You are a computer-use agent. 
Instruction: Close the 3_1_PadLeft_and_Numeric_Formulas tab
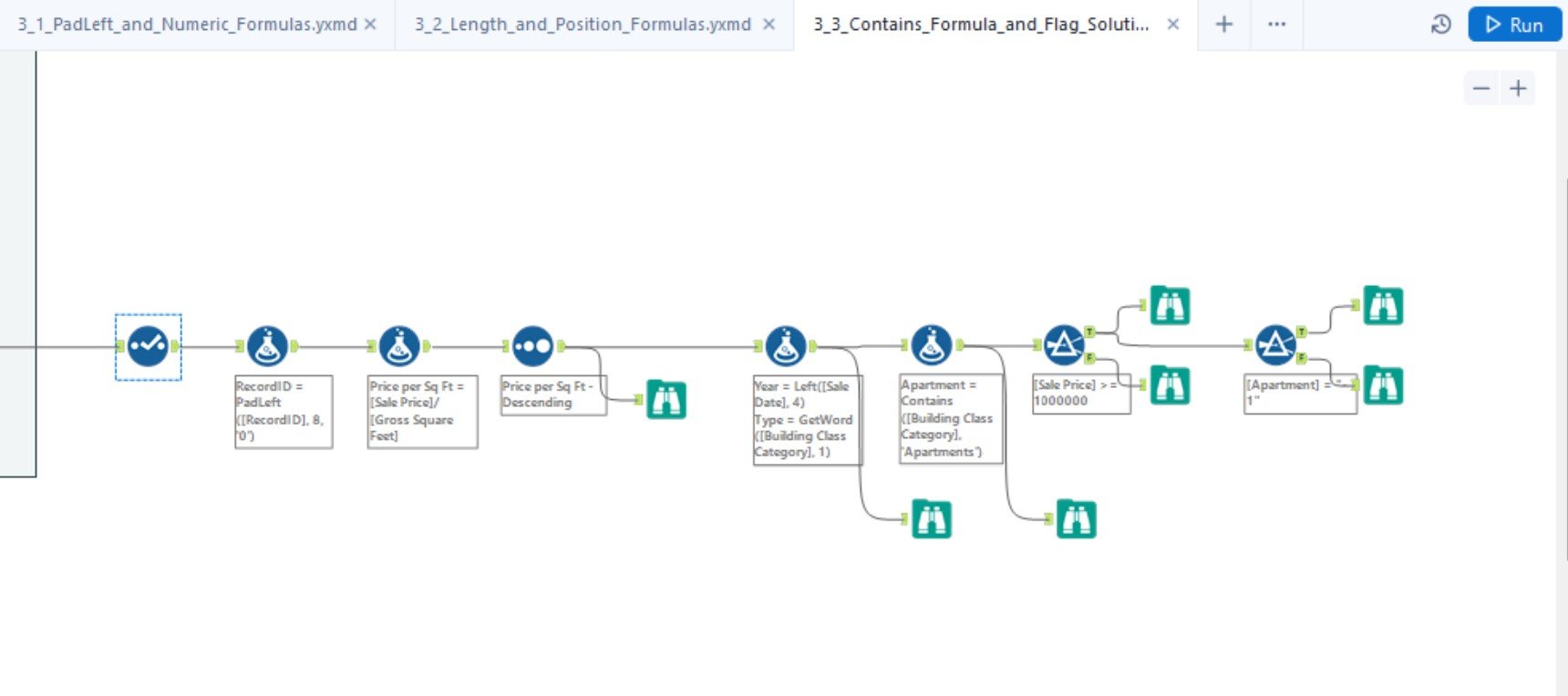tap(370, 25)
